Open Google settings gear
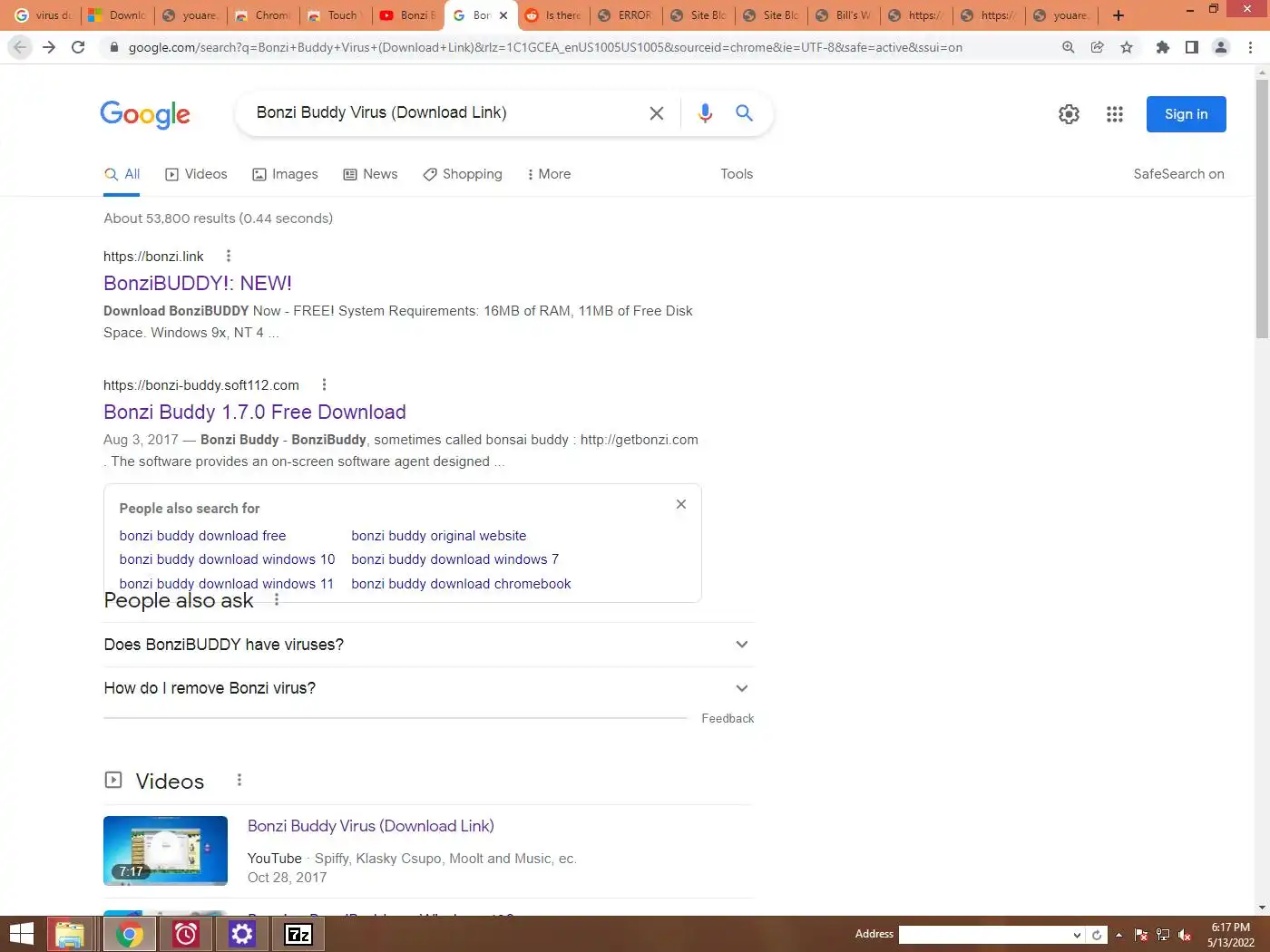The width and height of the screenshot is (1270, 952). pyautogui.click(x=1069, y=114)
